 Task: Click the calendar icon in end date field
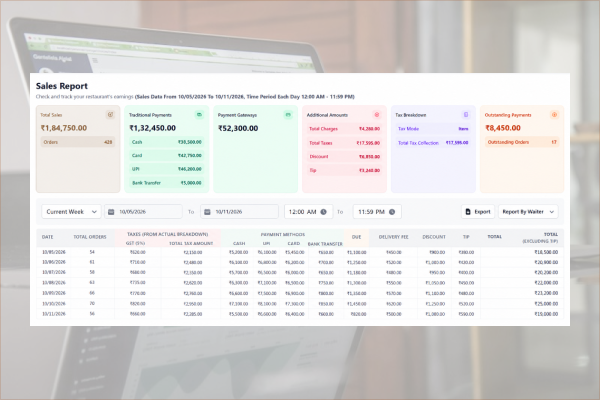[x=207, y=212]
